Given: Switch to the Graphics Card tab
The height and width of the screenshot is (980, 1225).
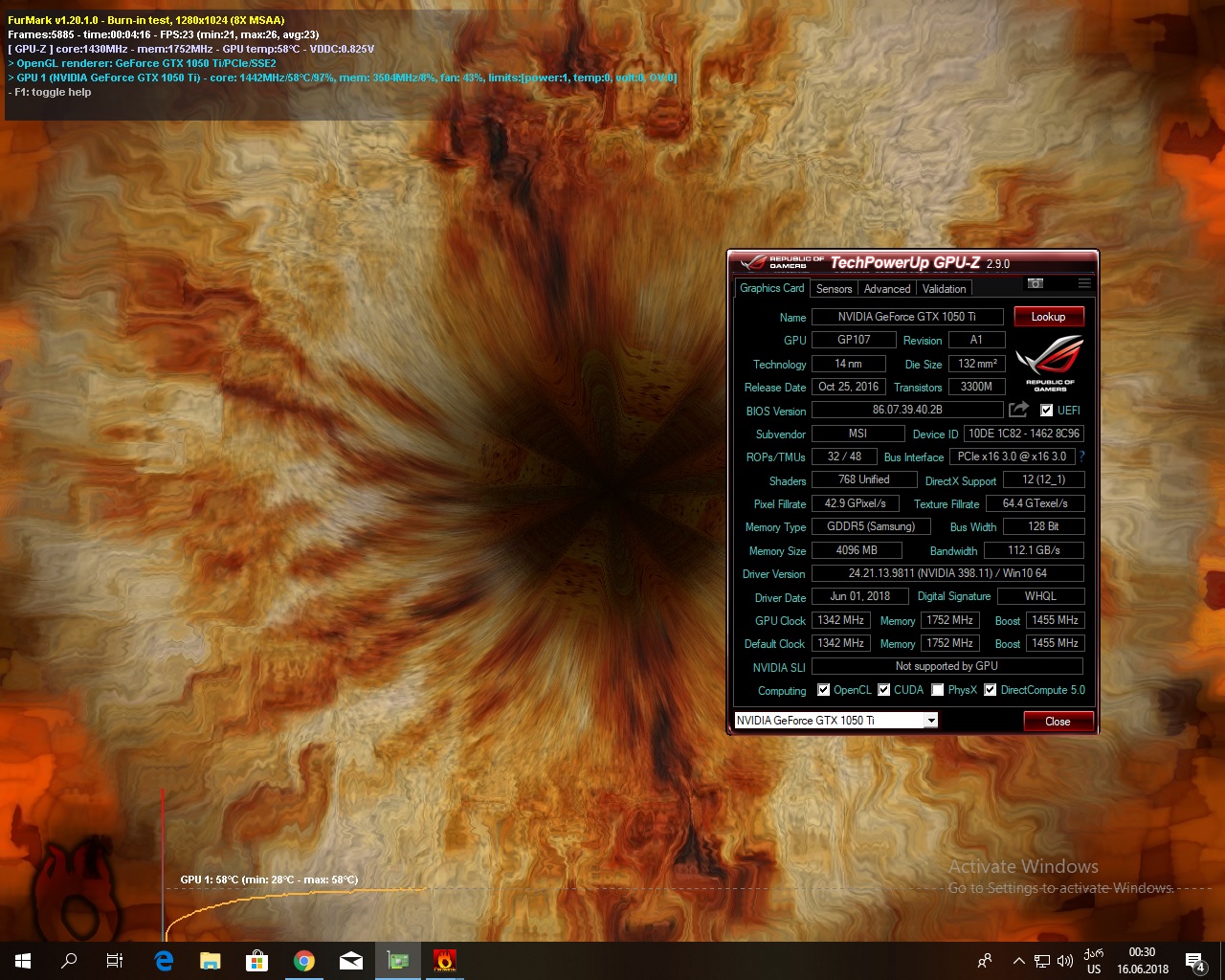Looking at the screenshot, I should (x=772, y=288).
